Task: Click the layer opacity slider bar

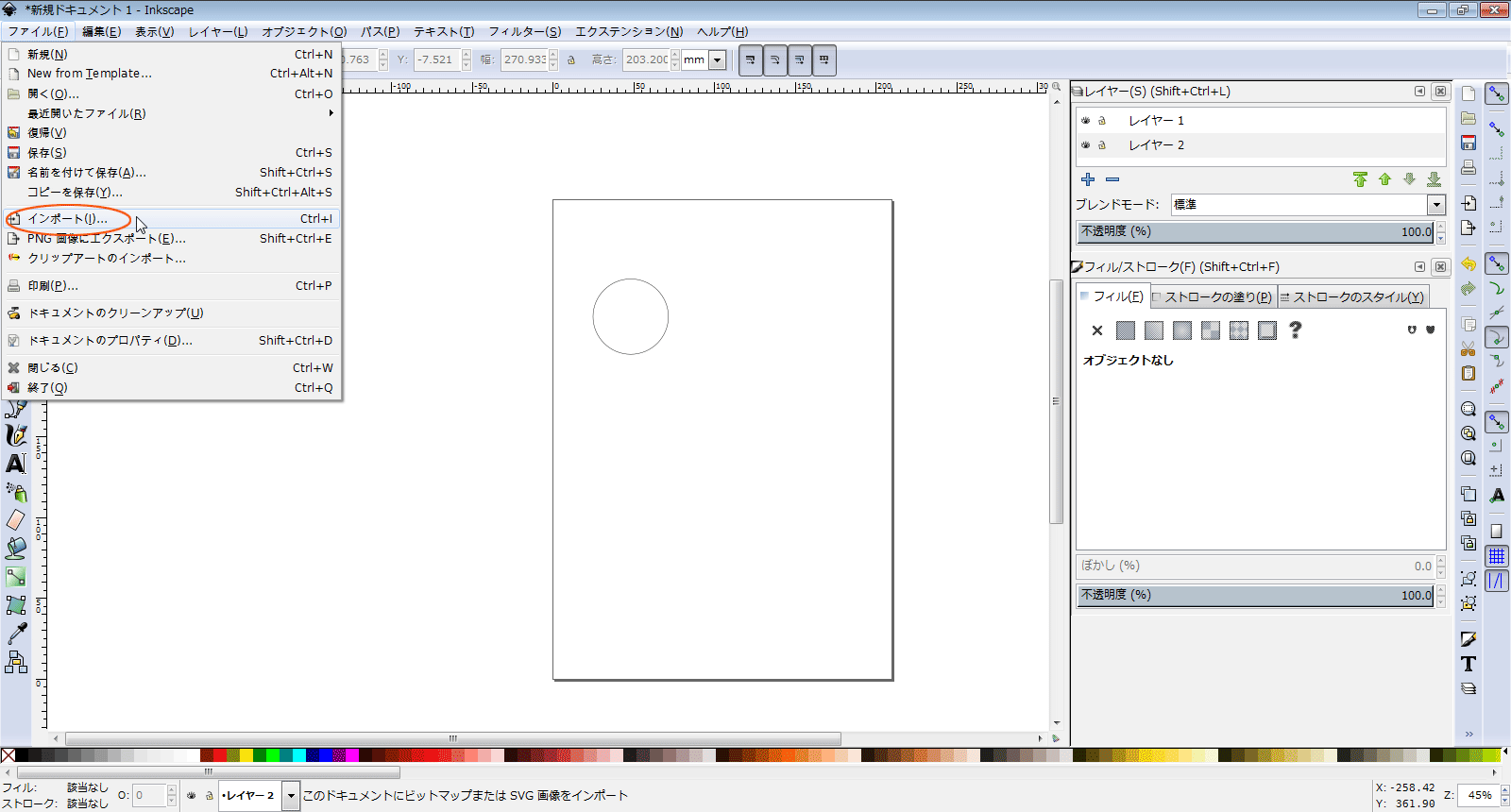Action: pos(1254,232)
